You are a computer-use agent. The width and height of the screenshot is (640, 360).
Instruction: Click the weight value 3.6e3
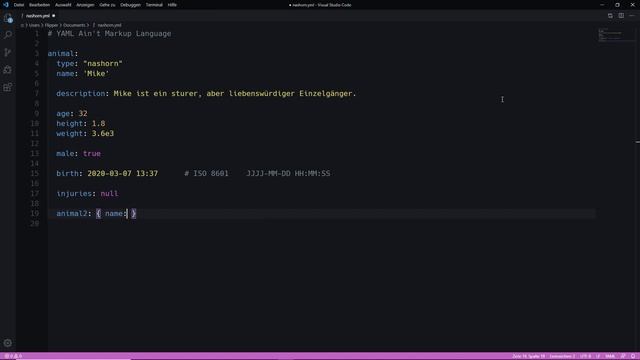(103, 133)
